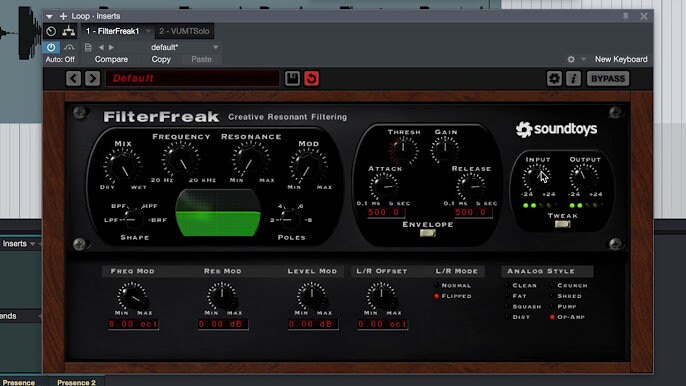Click the Frequency knob
Viewport: 686px width, 386px height.
pyautogui.click(x=181, y=161)
